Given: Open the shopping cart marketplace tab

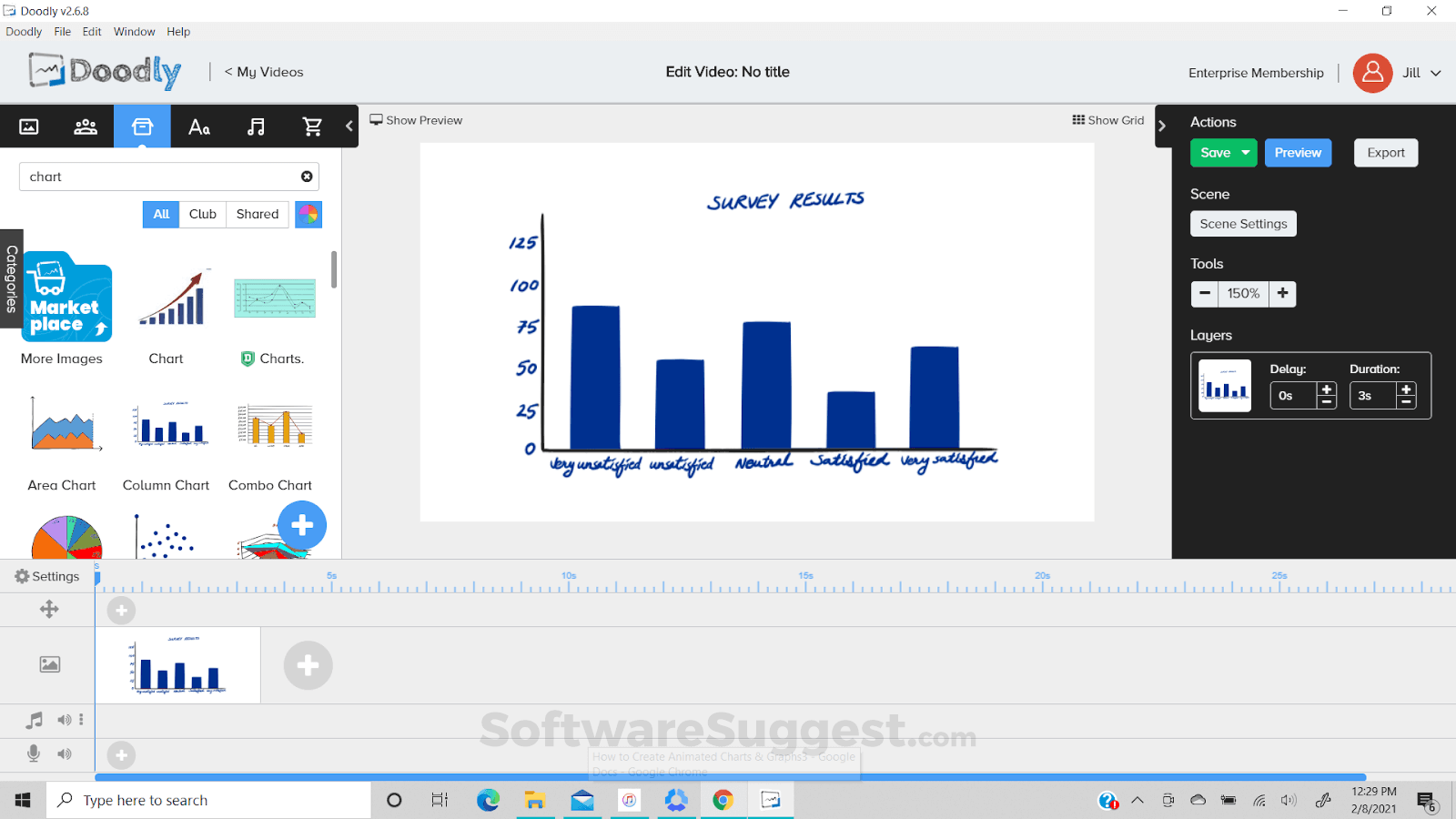Looking at the screenshot, I should click(312, 126).
